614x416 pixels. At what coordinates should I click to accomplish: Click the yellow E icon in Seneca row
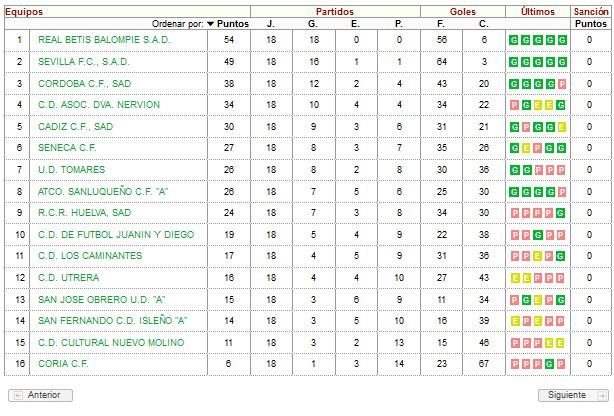(526, 148)
